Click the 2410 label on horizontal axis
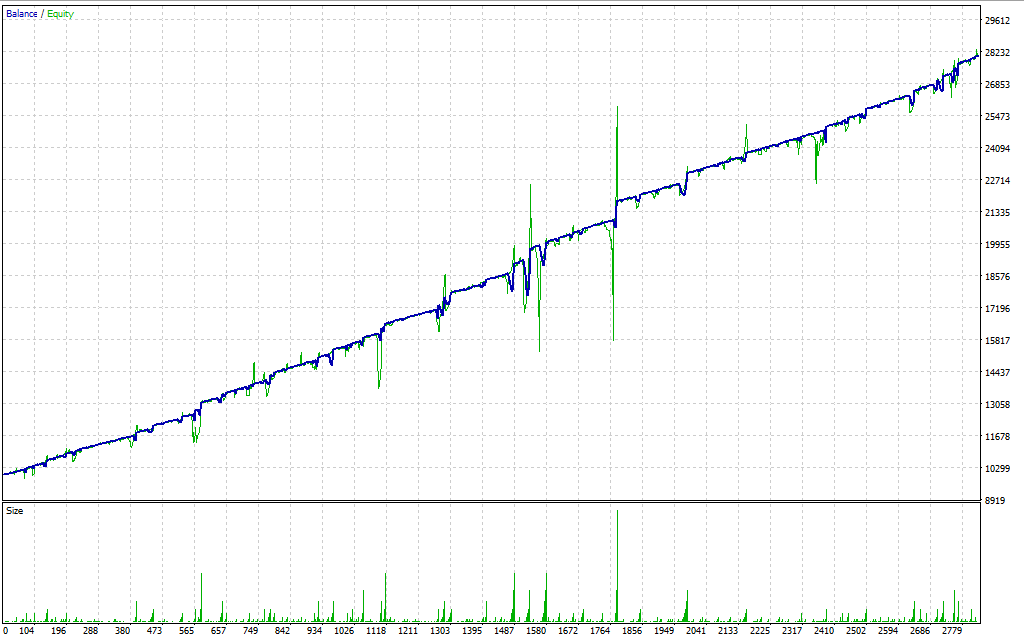The image size is (1024, 640). (x=823, y=632)
